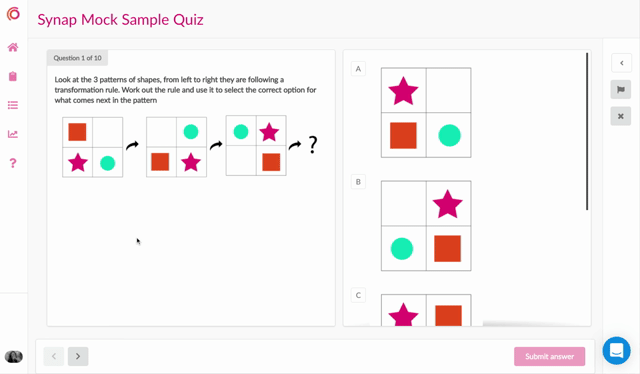
Task: Click the Synap logo icon
Action: pos(13,14)
